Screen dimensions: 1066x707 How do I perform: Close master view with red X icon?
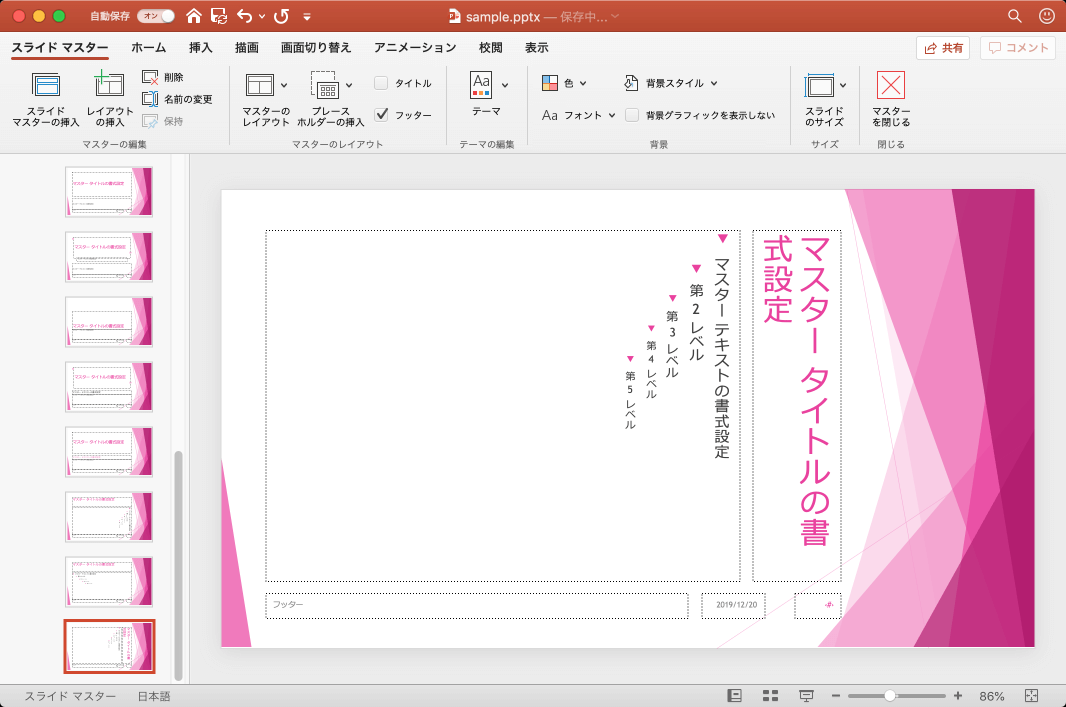(890, 86)
